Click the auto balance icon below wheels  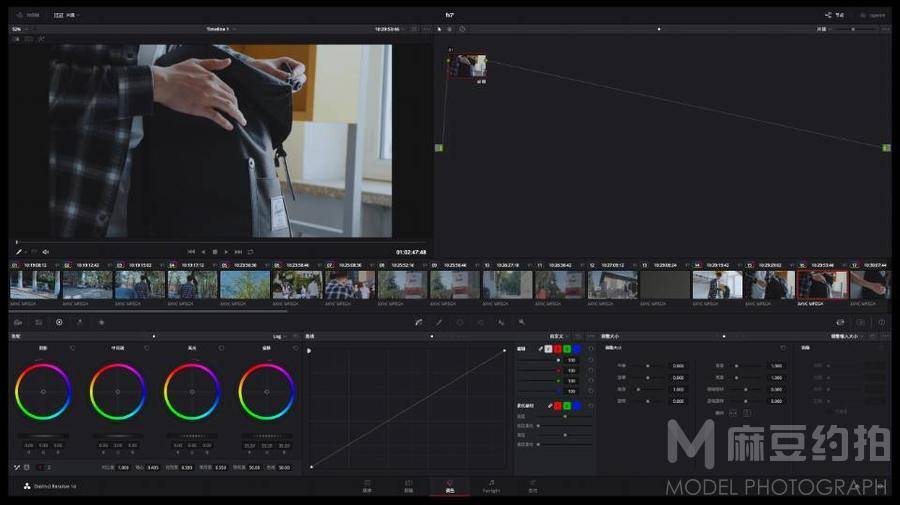pos(17,468)
